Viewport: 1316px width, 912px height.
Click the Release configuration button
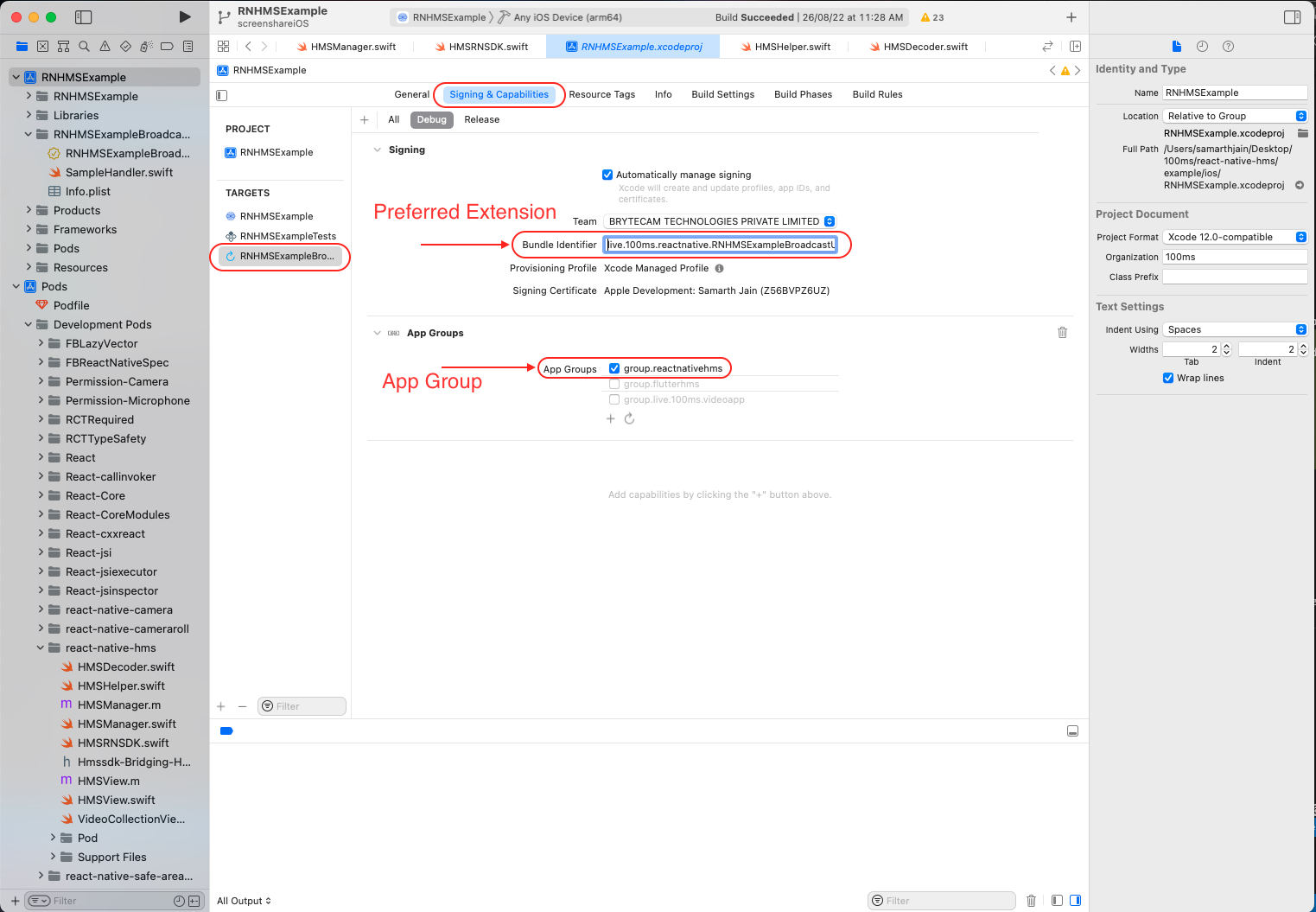coord(481,119)
